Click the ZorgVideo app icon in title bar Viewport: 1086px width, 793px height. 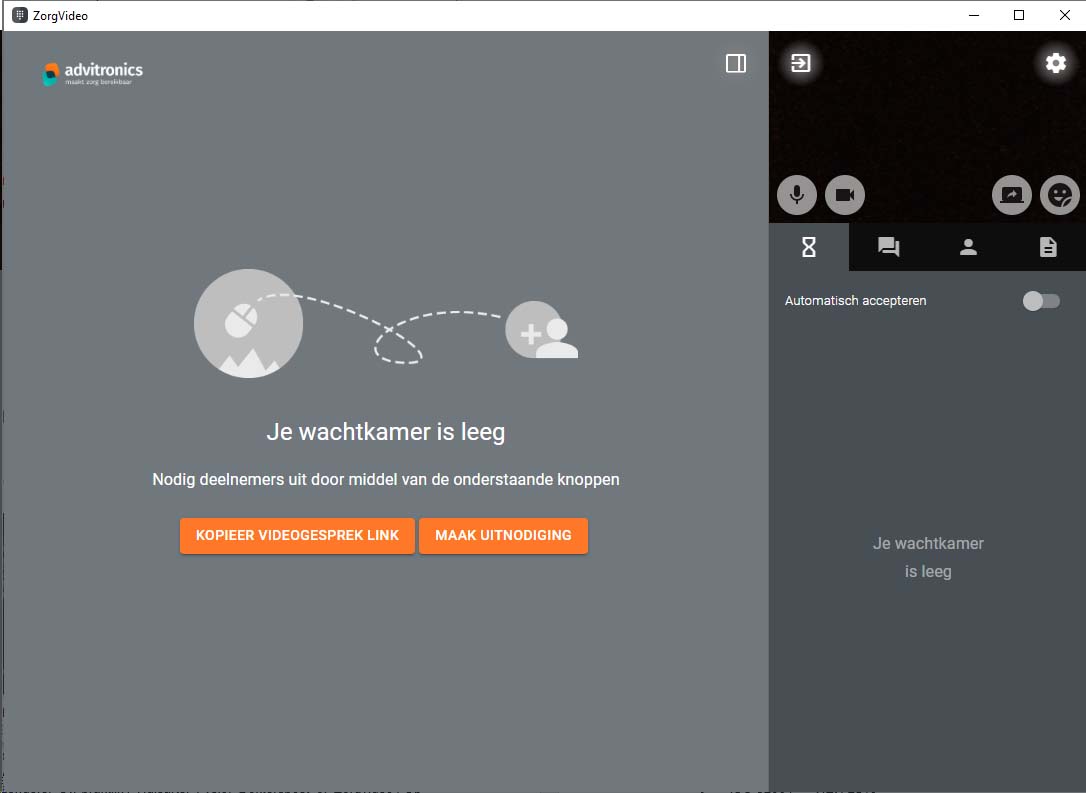pos(19,15)
